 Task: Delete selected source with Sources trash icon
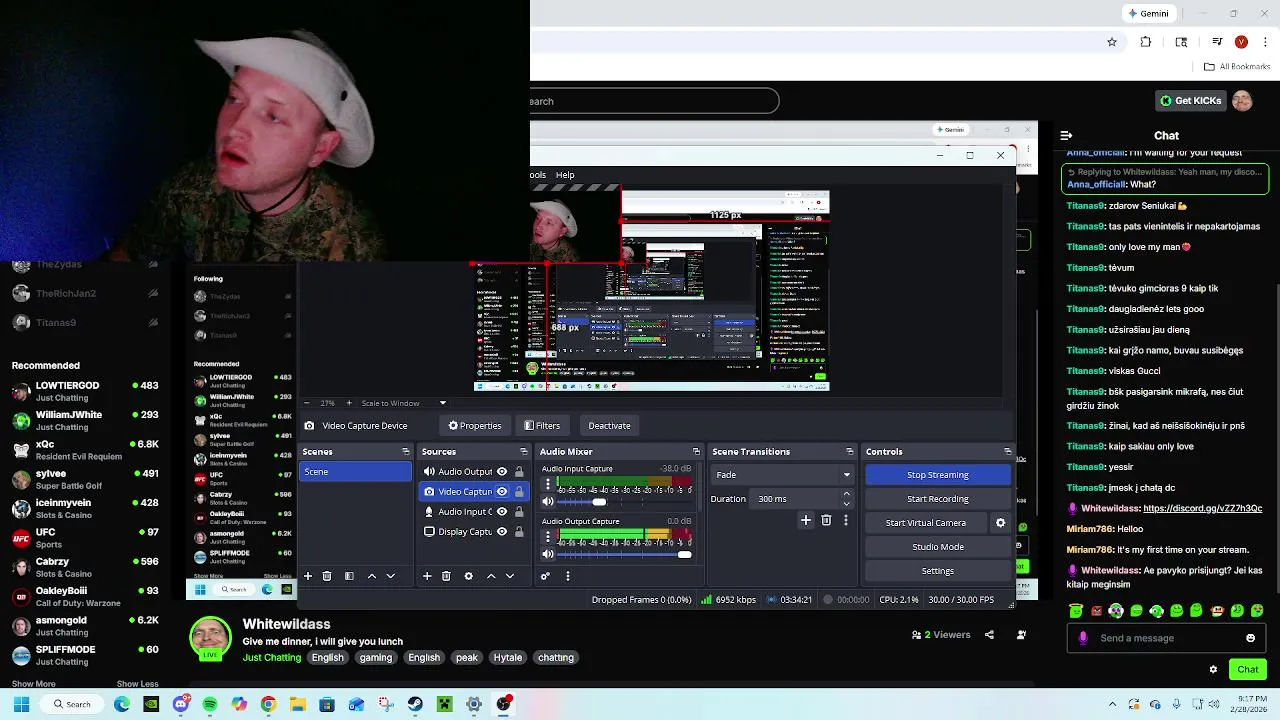coord(446,576)
